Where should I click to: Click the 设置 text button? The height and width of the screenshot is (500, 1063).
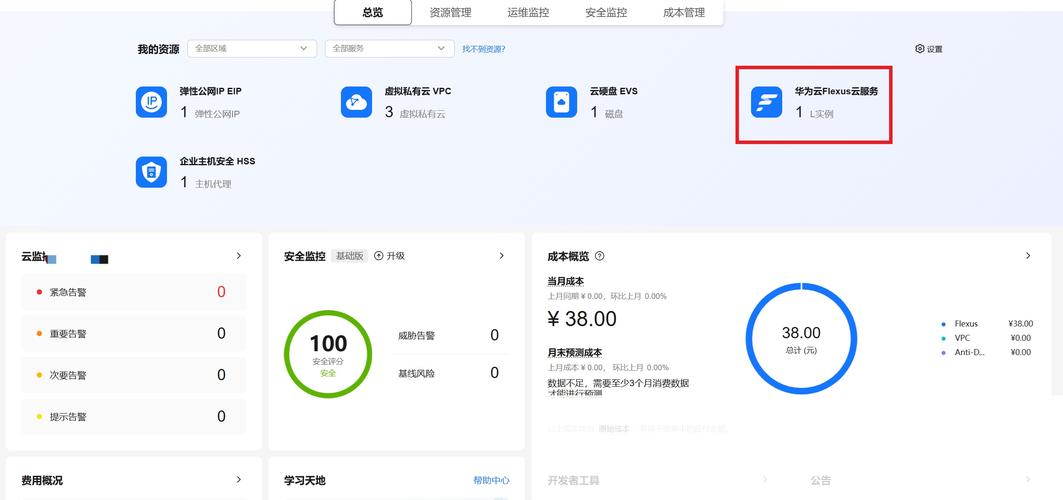point(935,49)
